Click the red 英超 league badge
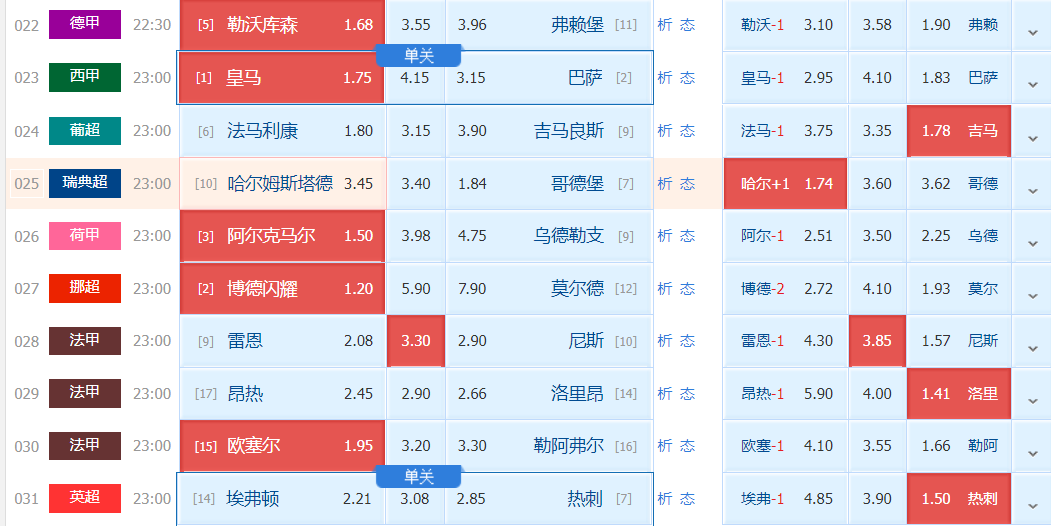The height and width of the screenshot is (526, 1051). click(85, 498)
